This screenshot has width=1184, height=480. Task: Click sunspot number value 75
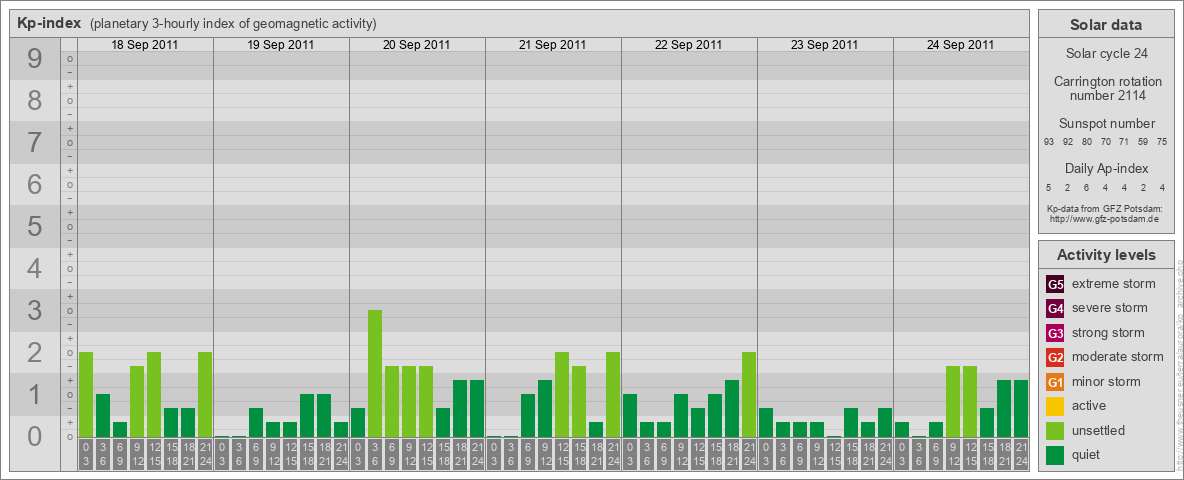coord(1161,142)
